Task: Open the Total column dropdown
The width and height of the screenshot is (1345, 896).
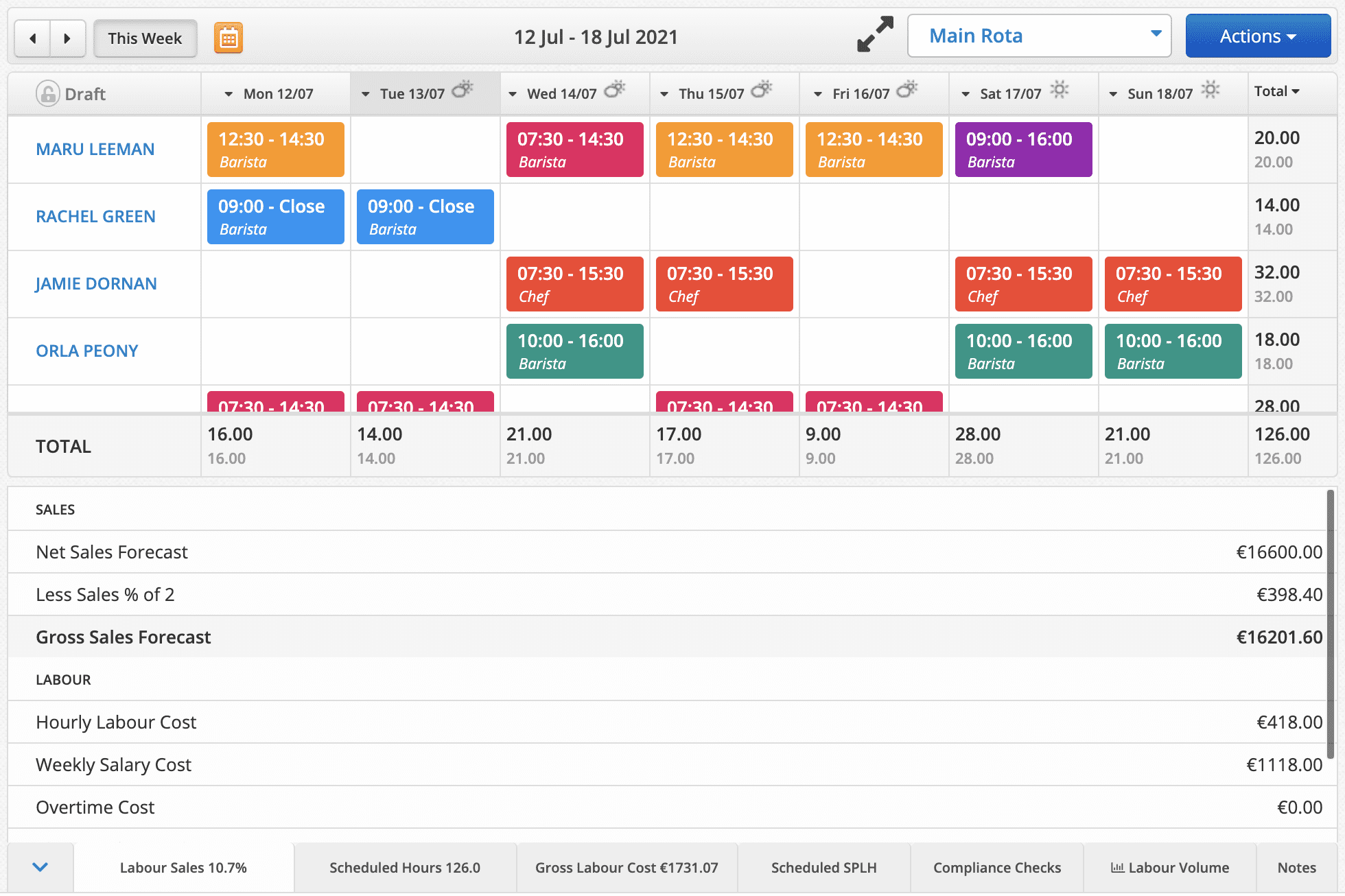Action: click(1296, 91)
